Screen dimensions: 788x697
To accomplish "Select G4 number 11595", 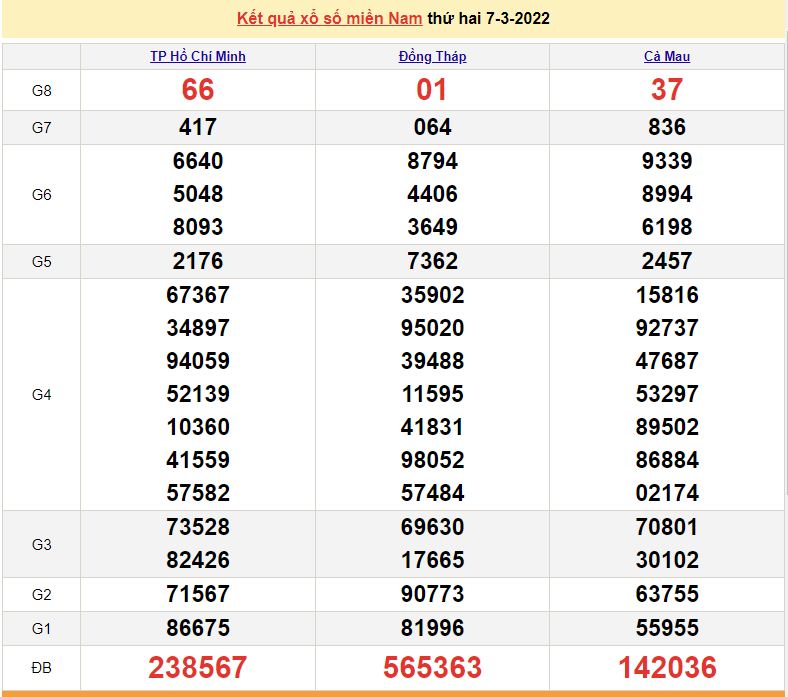I will click(x=432, y=394).
